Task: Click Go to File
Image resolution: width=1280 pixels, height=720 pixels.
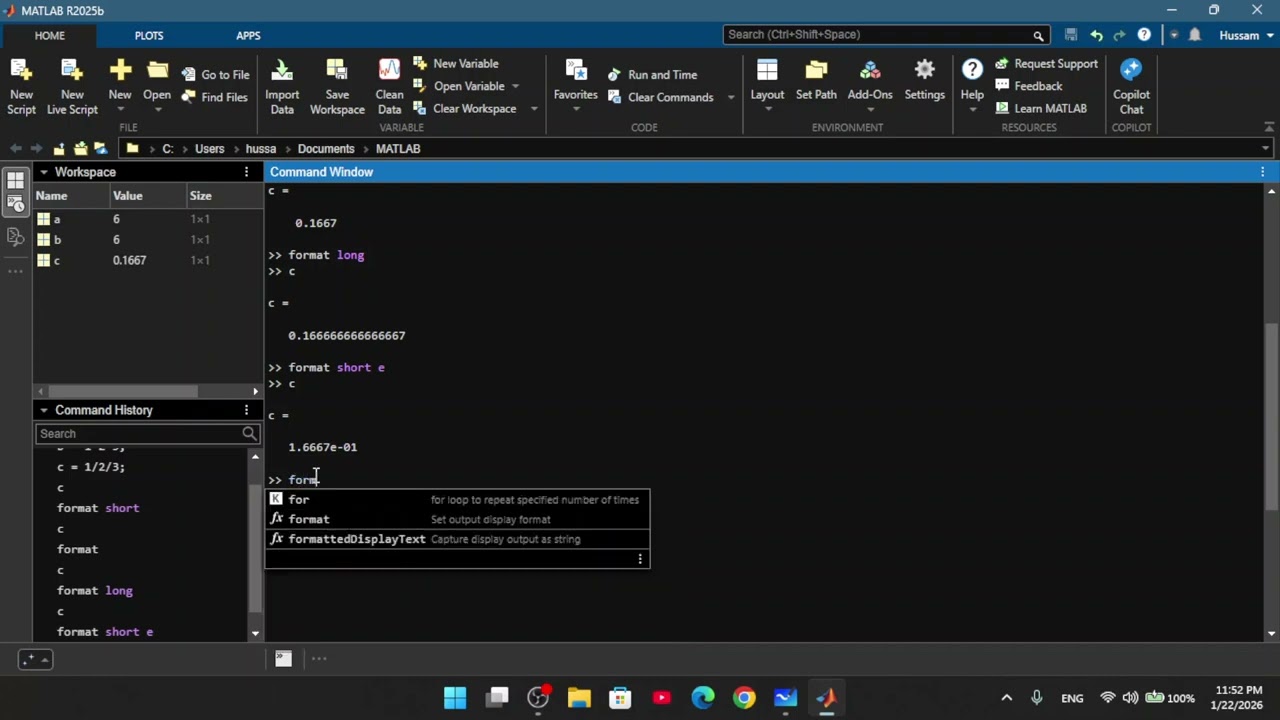Action: (215, 74)
